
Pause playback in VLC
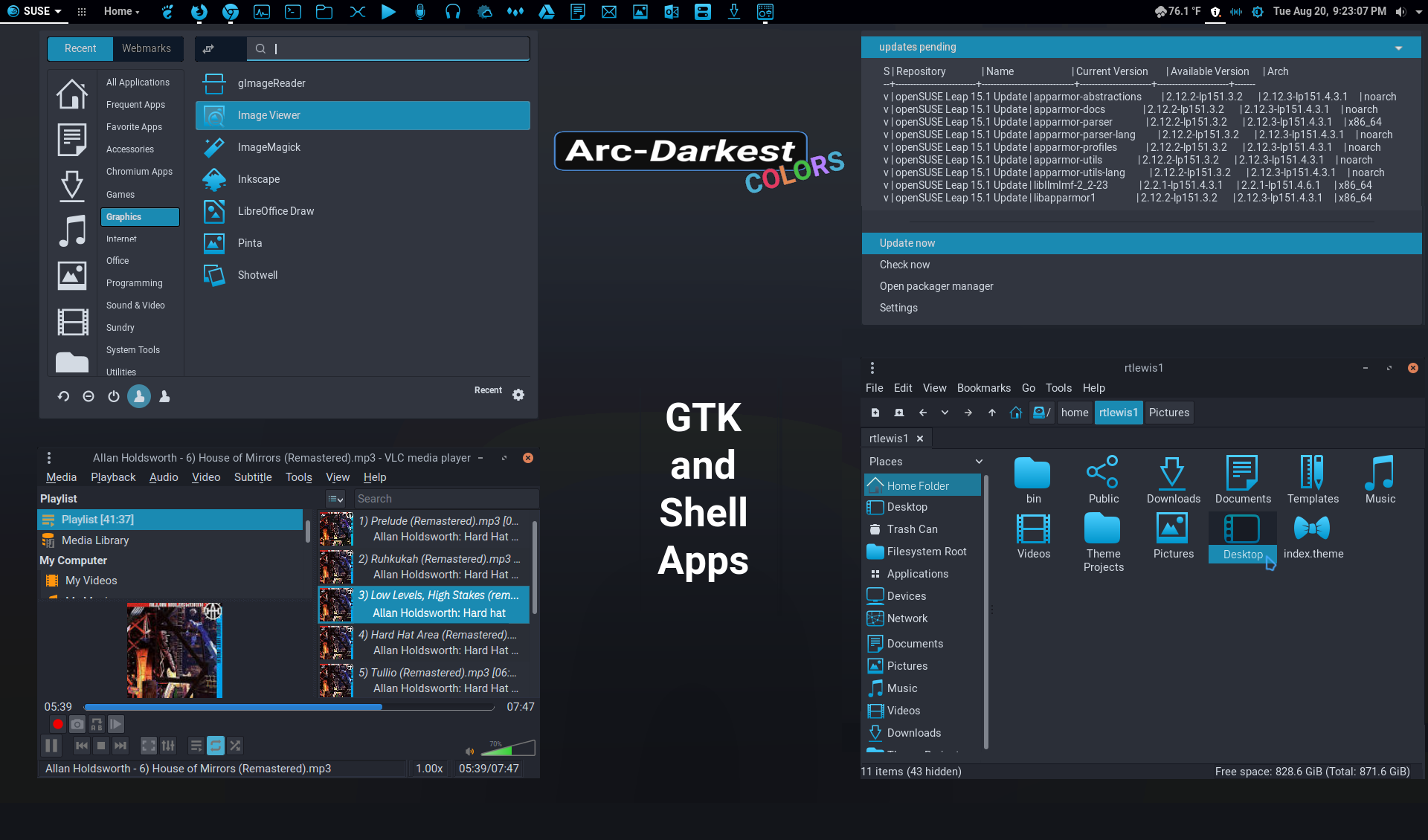pyautogui.click(x=51, y=745)
